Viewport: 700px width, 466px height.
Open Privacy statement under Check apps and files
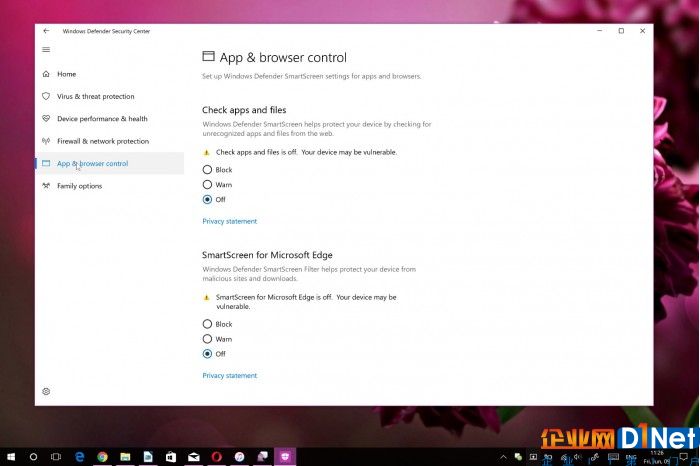tap(229, 221)
